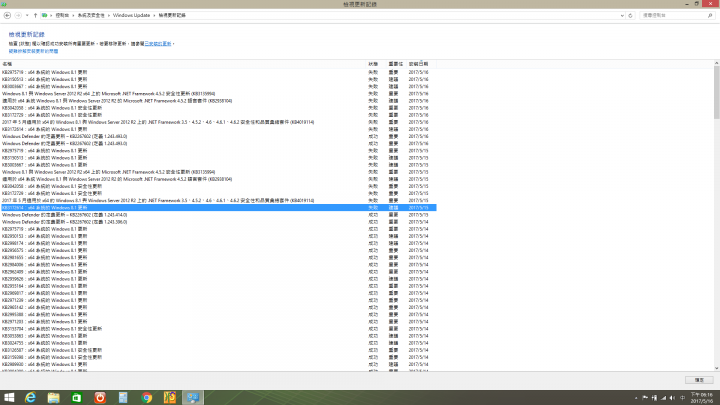Image resolution: width=720 pixels, height=405 pixels.
Task: Select KB3135994 .NET Framework row dated 2017/5/16
Action: (219, 94)
